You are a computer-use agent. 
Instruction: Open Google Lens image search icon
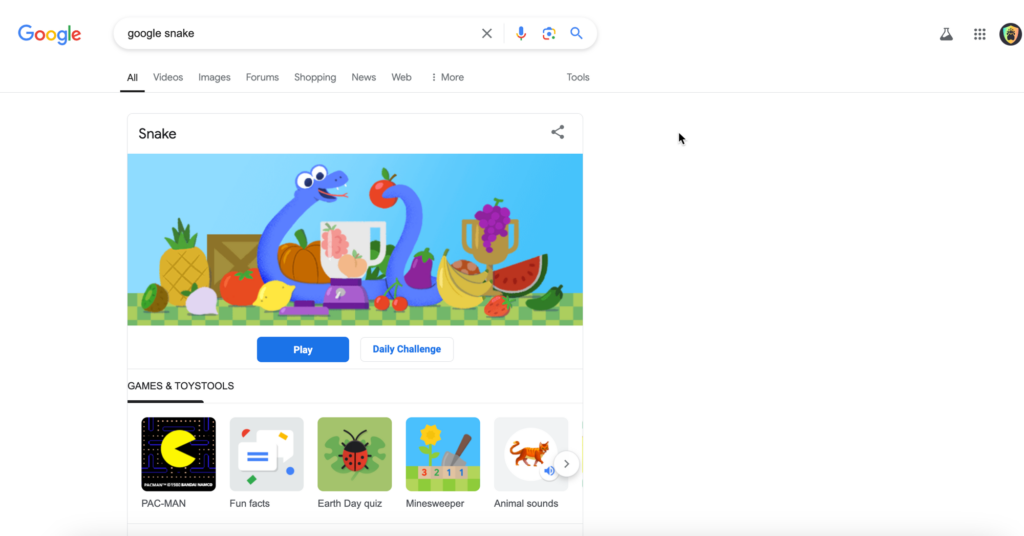pos(549,33)
